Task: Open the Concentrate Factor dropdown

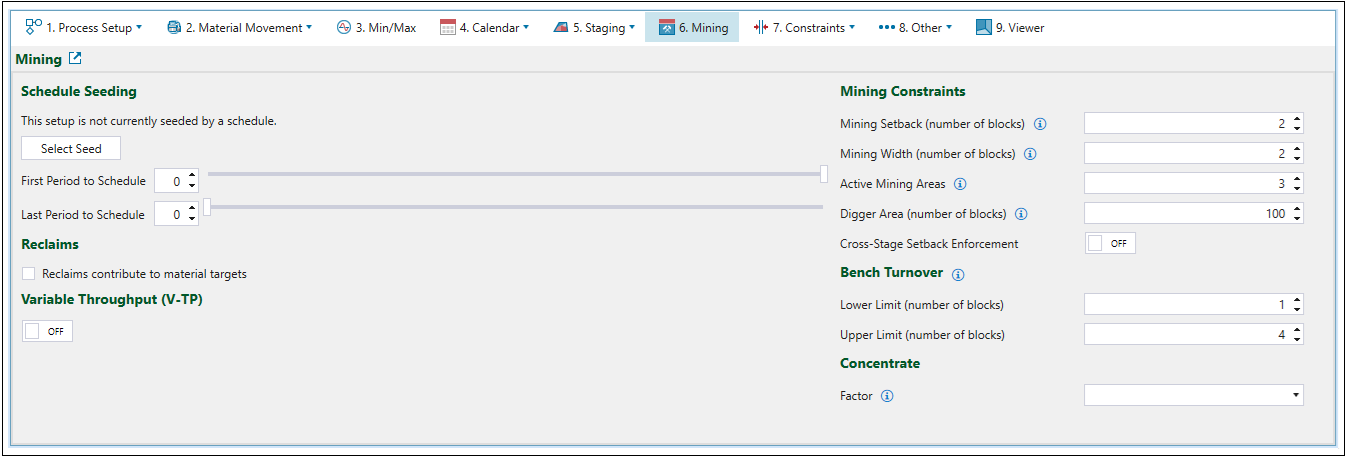Action: [x=1193, y=396]
